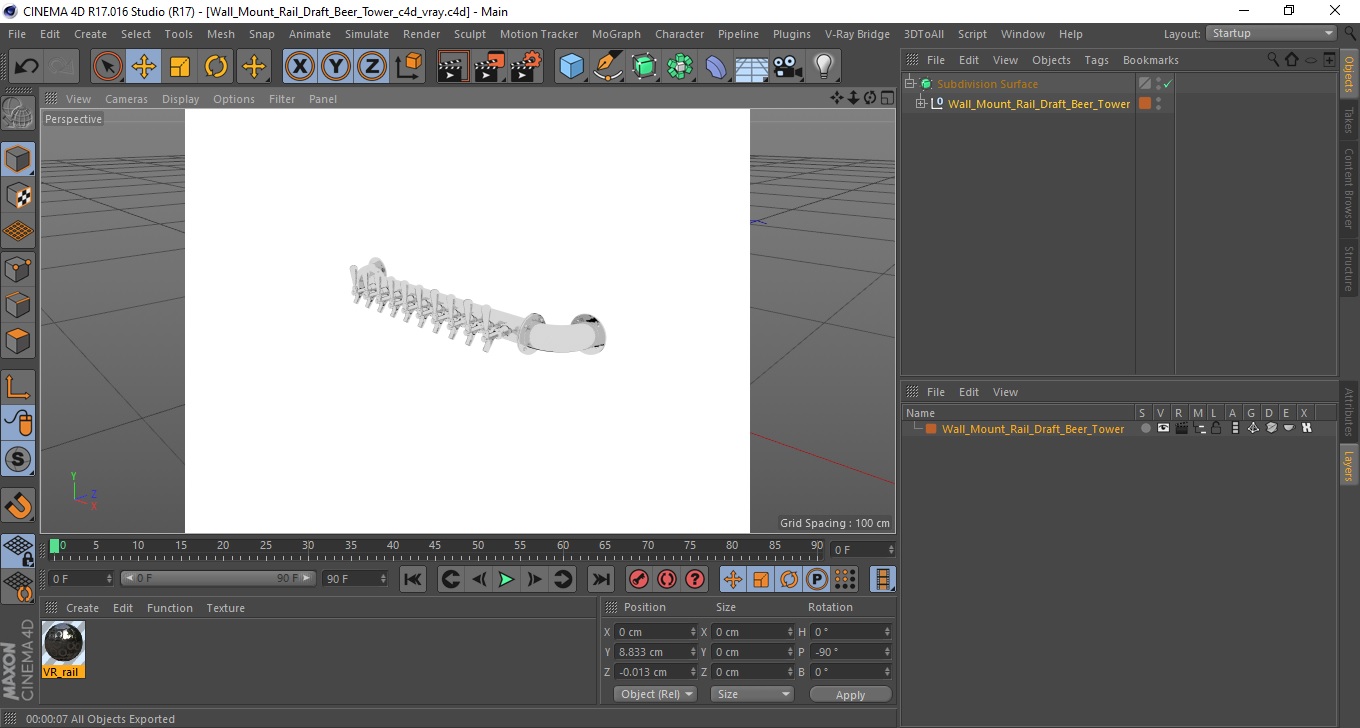The width and height of the screenshot is (1360, 728).
Task: Toggle Snap magnet icon
Action: coord(18,505)
